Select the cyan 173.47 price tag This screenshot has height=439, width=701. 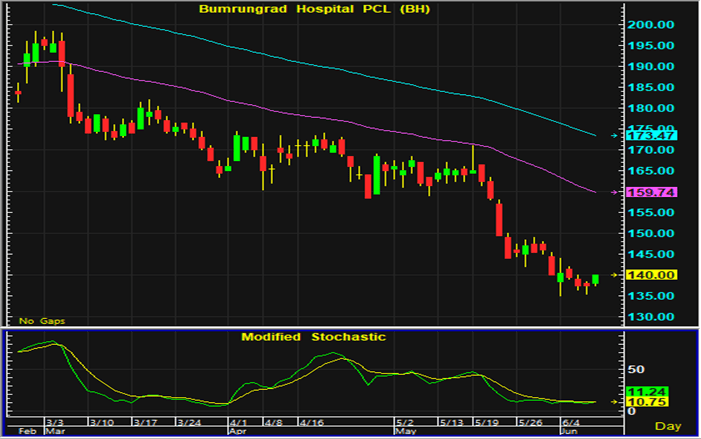[x=650, y=134]
